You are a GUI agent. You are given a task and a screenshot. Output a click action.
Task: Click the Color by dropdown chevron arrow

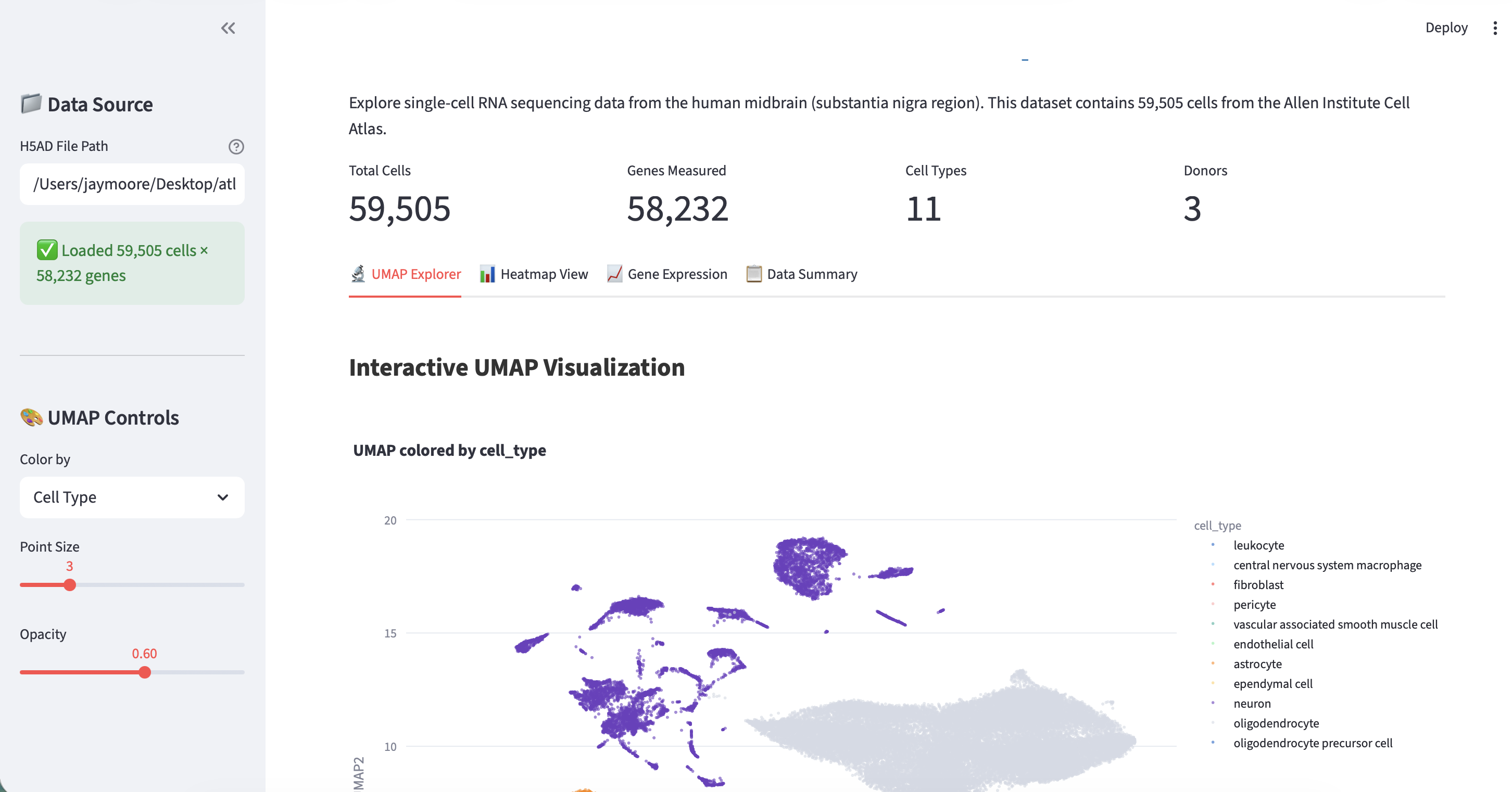pyautogui.click(x=222, y=497)
